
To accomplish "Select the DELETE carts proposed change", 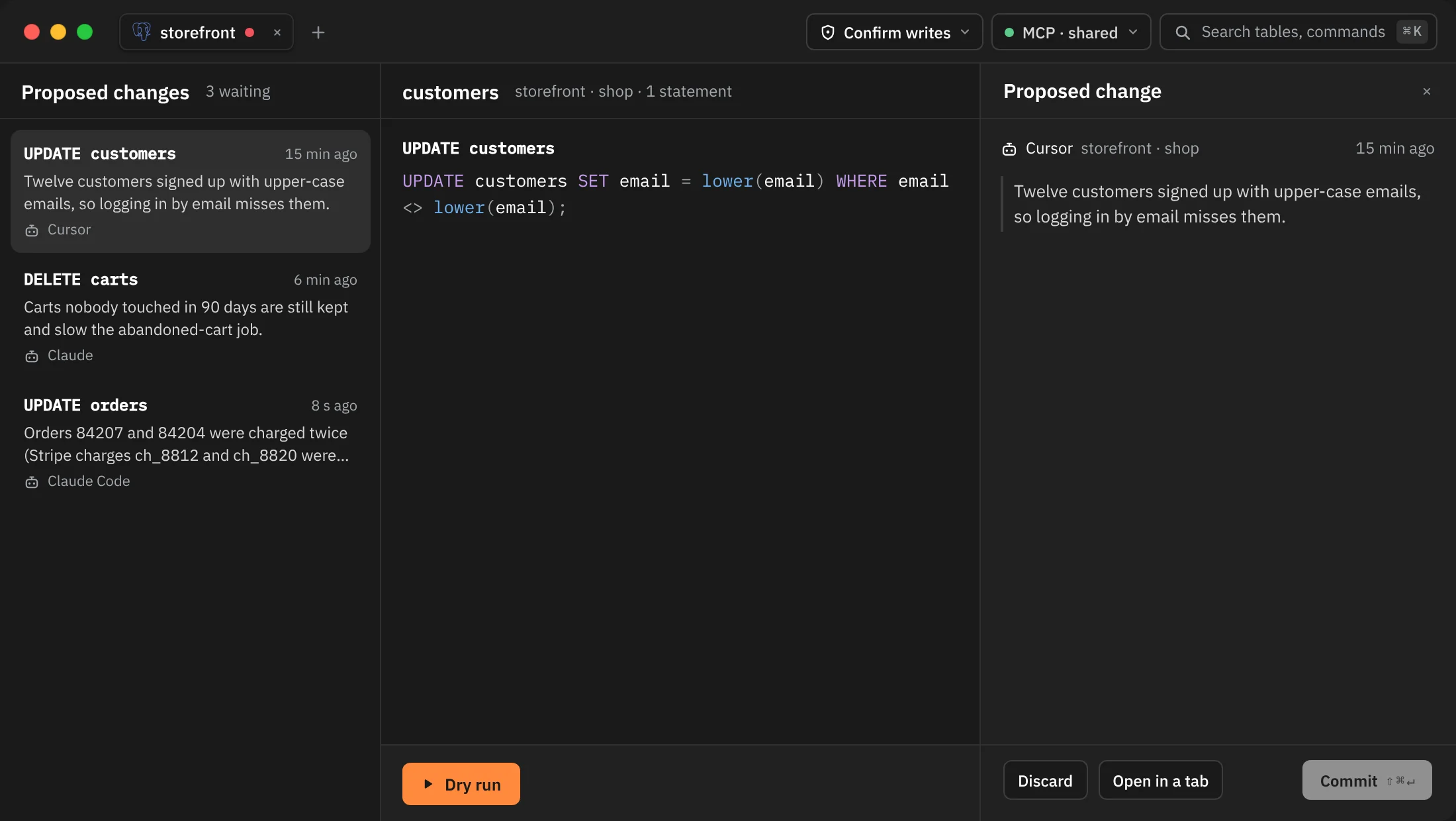I will coord(191,316).
